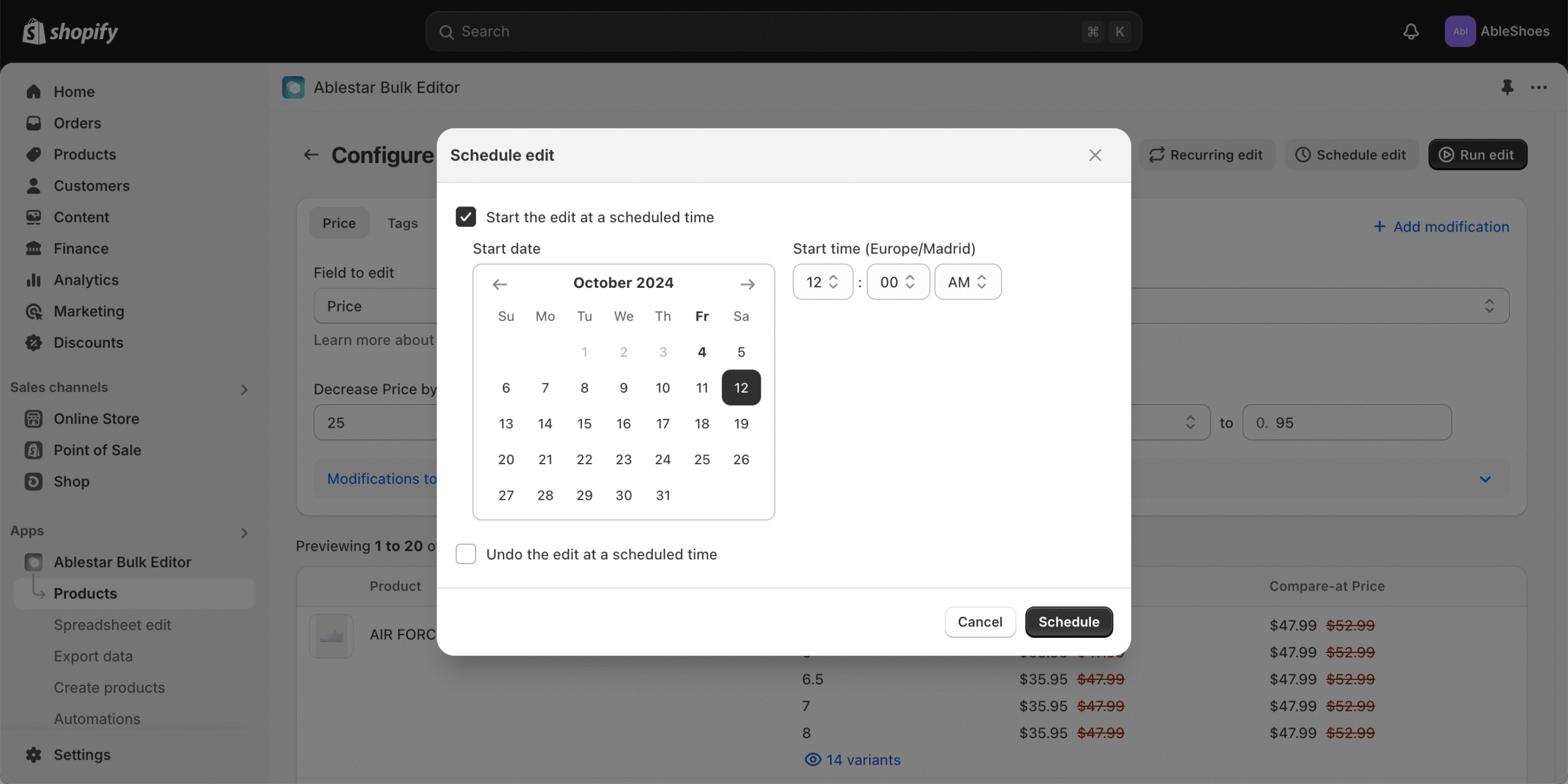Open the Discounts section icon
Viewport: 1568px width, 784px height.
click(34, 343)
